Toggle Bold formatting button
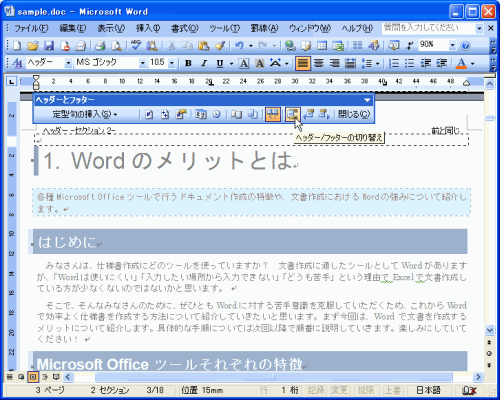 188,63
